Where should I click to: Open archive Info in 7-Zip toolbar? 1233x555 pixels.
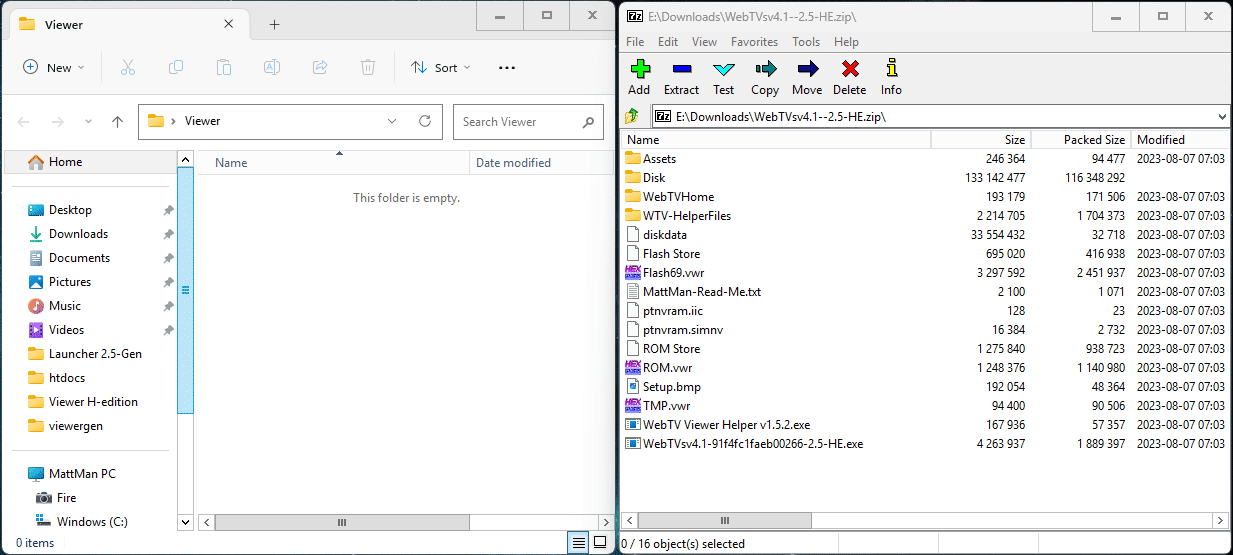click(x=891, y=77)
